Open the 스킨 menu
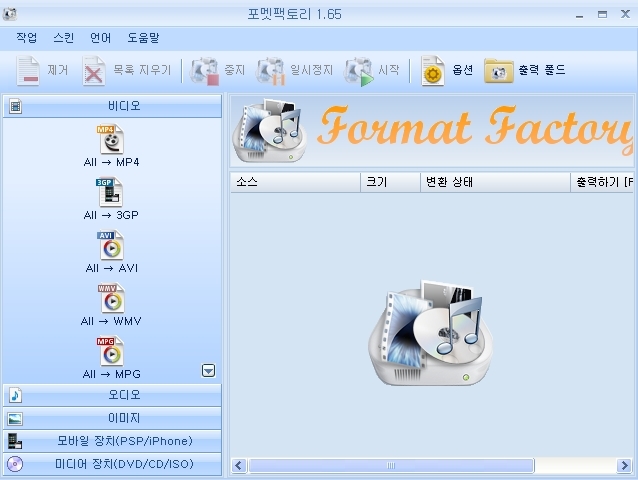 coord(63,38)
